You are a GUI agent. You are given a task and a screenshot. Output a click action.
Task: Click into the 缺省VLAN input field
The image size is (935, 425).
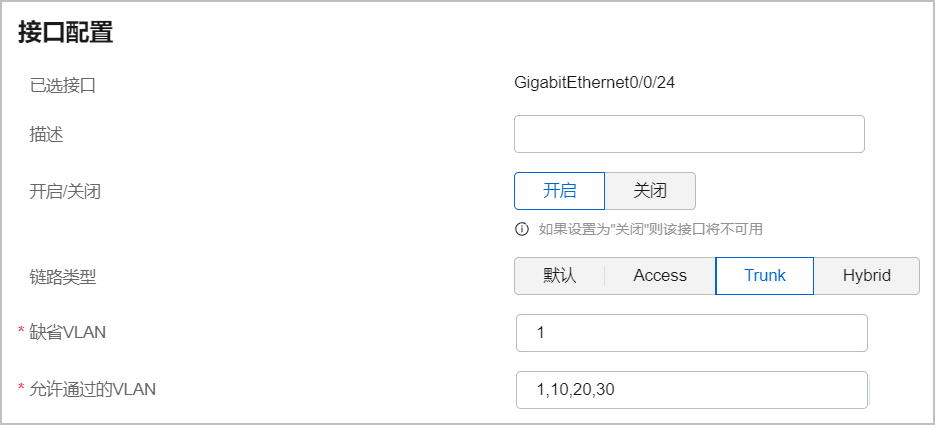tap(692, 333)
